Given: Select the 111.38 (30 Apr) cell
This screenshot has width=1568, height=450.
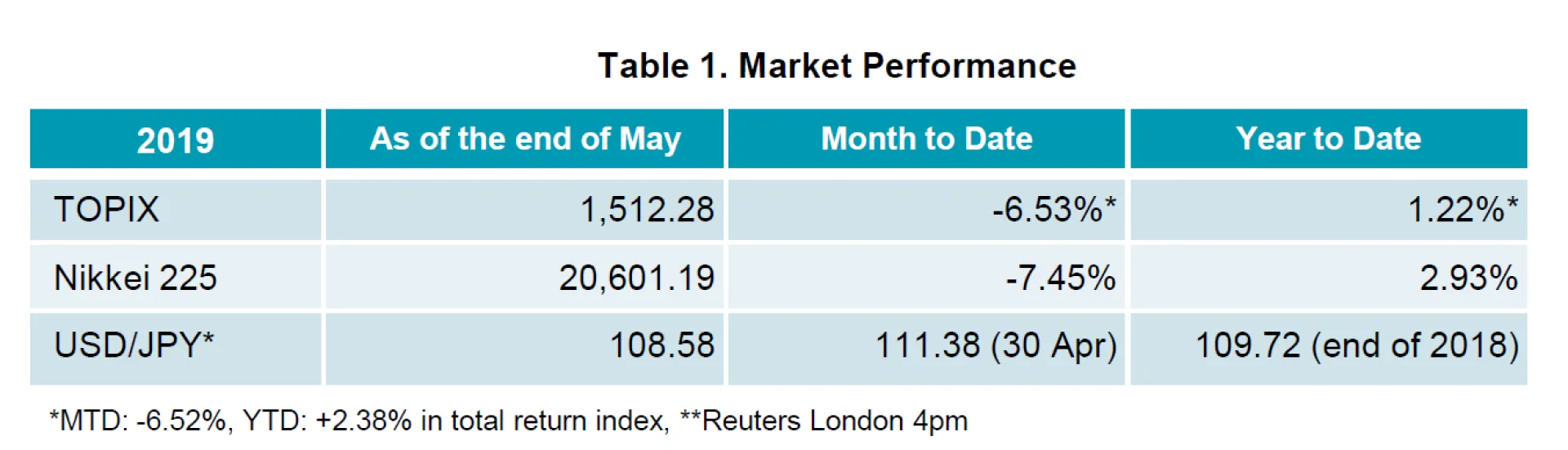Looking at the screenshot, I should point(996,345).
